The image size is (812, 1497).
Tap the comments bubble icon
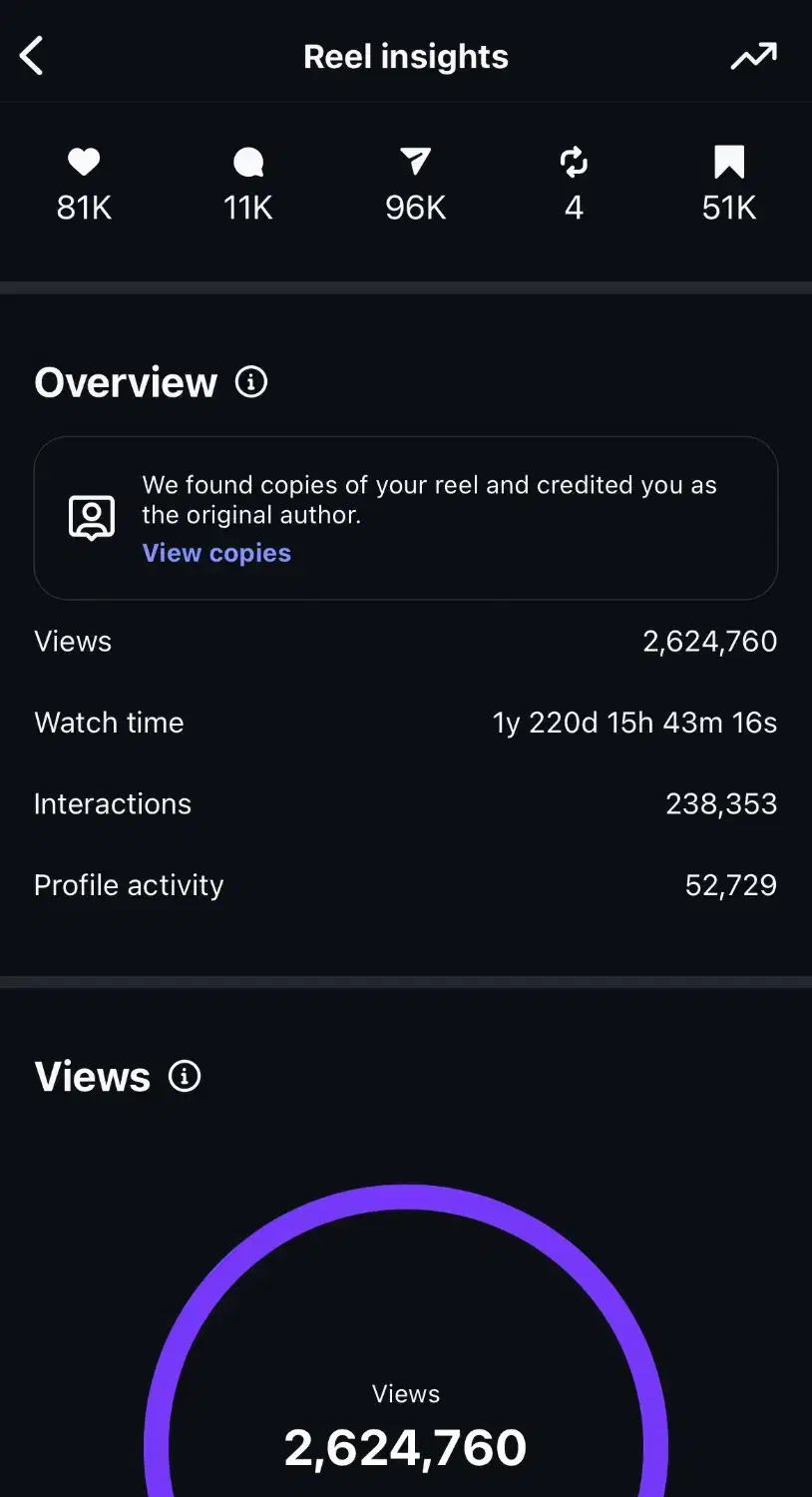click(x=247, y=162)
